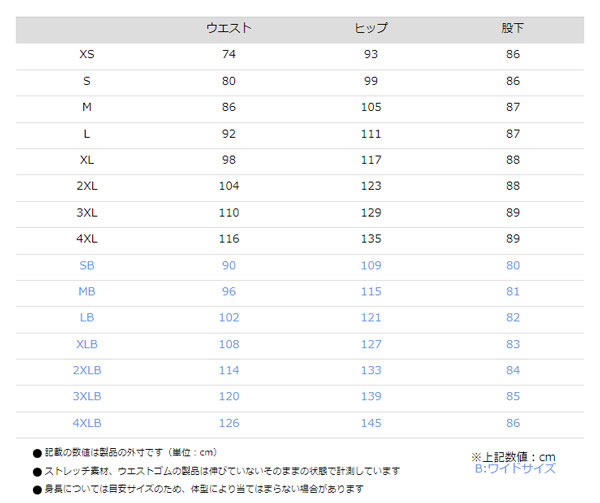This screenshot has height=503, width=600.
Task: Click waist value 116 for 4XL
Action: pos(229,238)
